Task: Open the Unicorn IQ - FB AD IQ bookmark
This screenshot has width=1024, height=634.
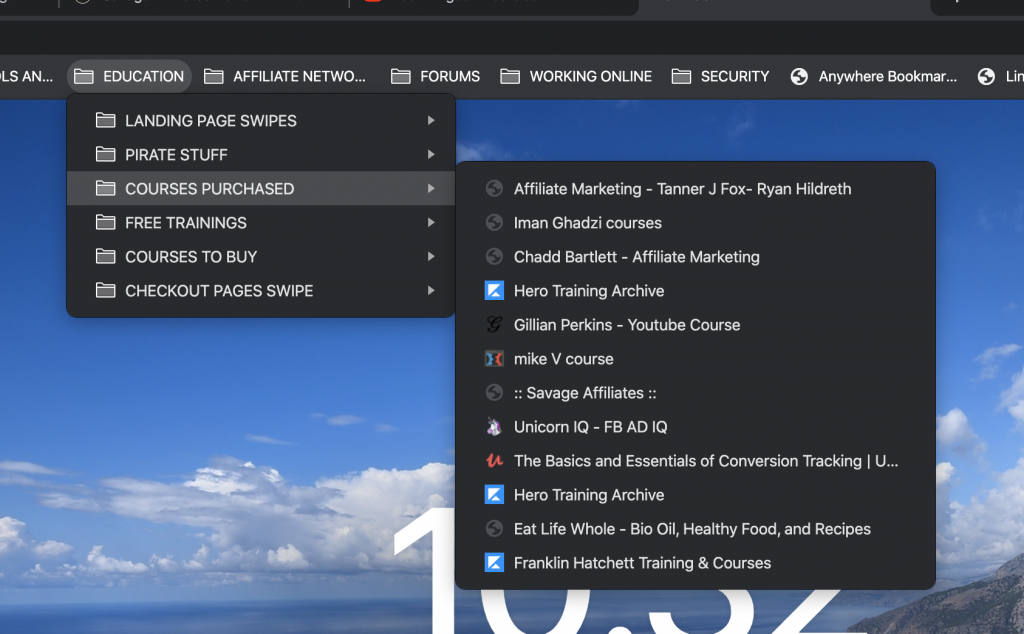Action: point(696,426)
